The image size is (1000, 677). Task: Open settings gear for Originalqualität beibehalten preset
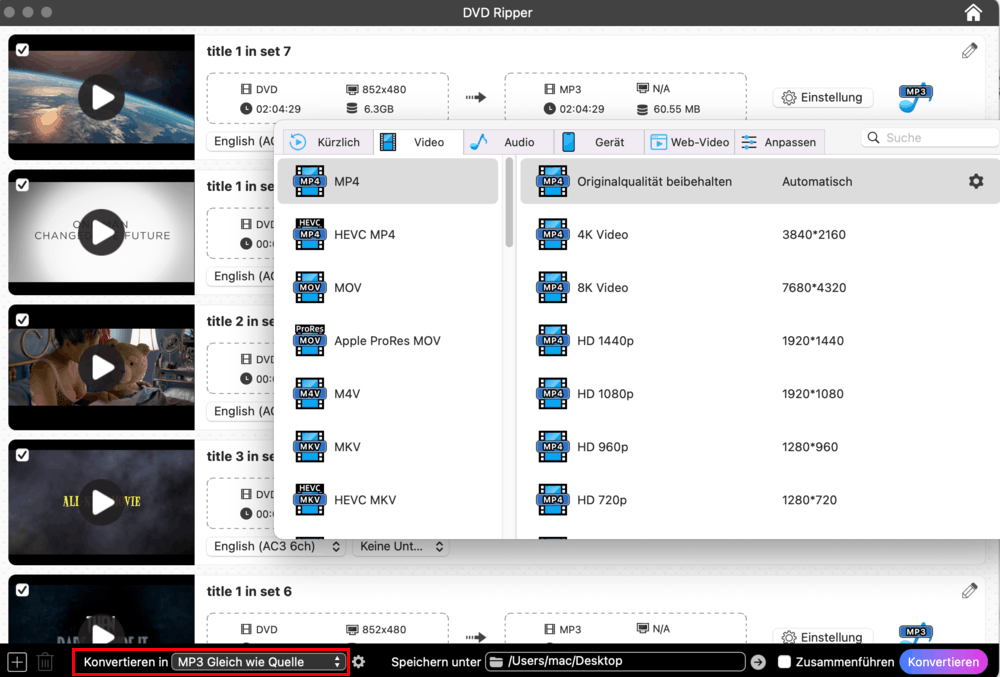(x=976, y=181)
